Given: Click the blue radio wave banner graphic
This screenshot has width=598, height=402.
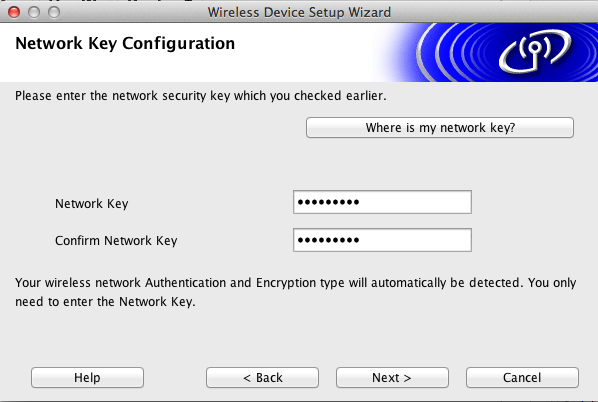Looking at the screenshot, I should click(x=485, y=52).
